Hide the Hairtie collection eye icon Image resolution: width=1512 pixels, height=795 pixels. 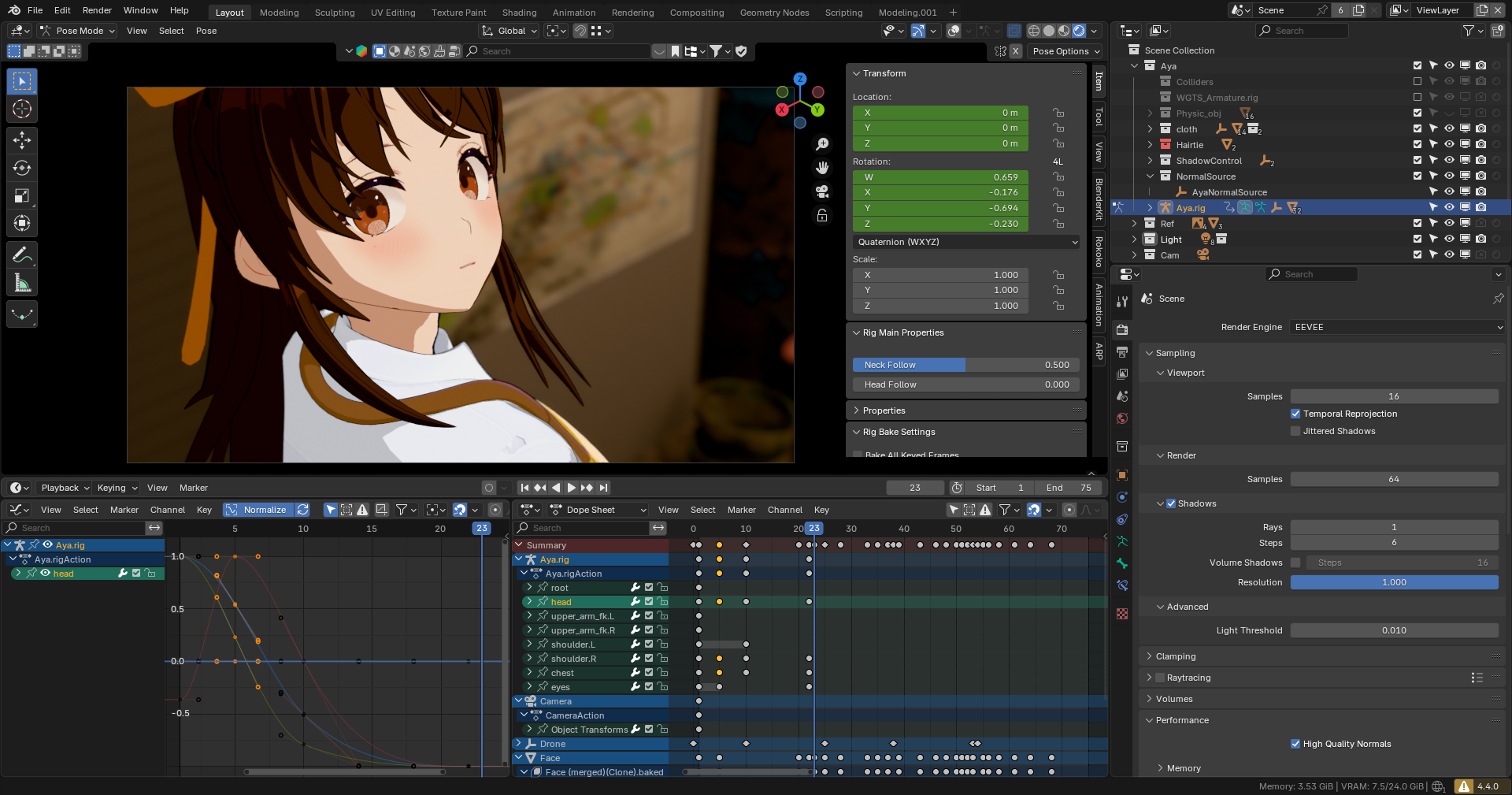pos(1449,144)
